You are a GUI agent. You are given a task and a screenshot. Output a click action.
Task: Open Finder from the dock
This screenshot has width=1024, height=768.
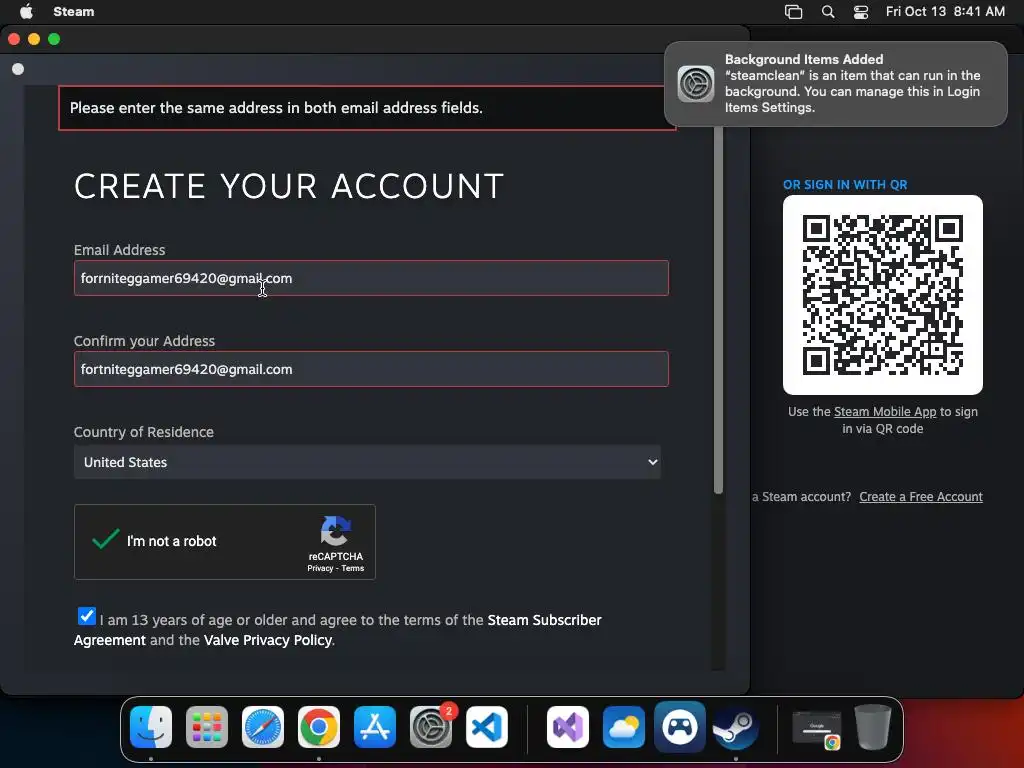151,727
